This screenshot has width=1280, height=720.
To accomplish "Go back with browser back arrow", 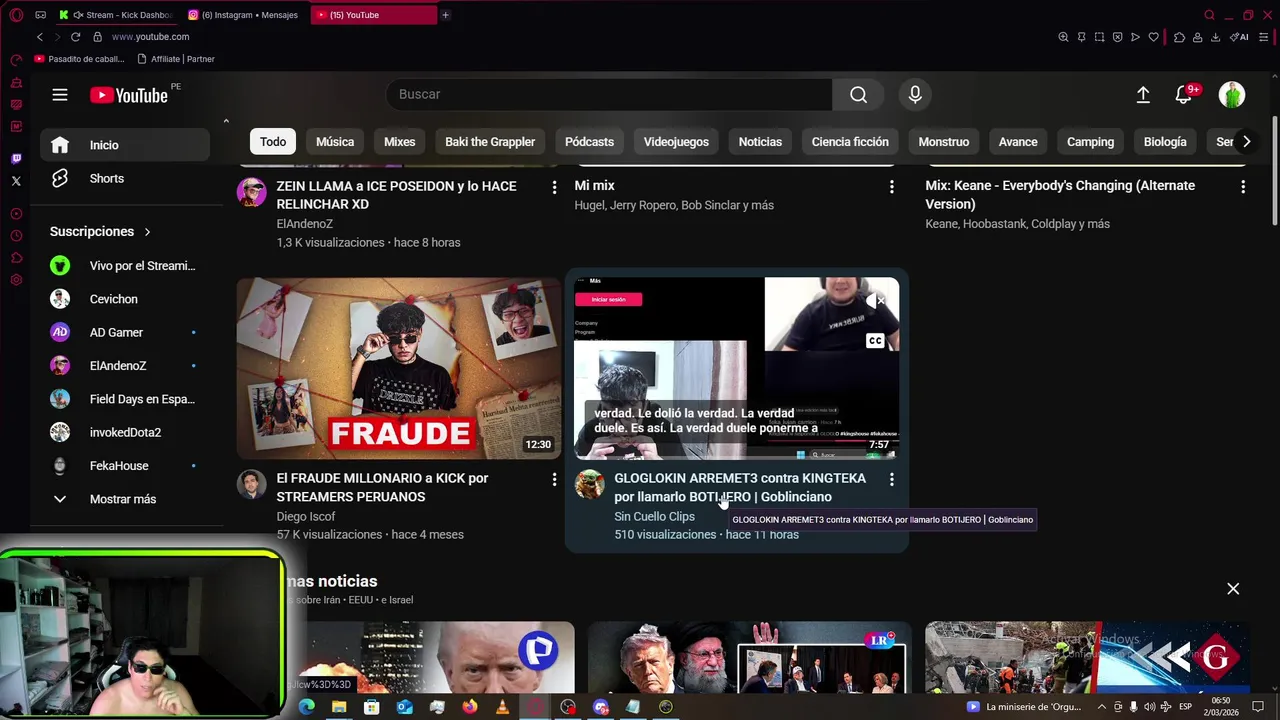I will click(x=40, y=37).
